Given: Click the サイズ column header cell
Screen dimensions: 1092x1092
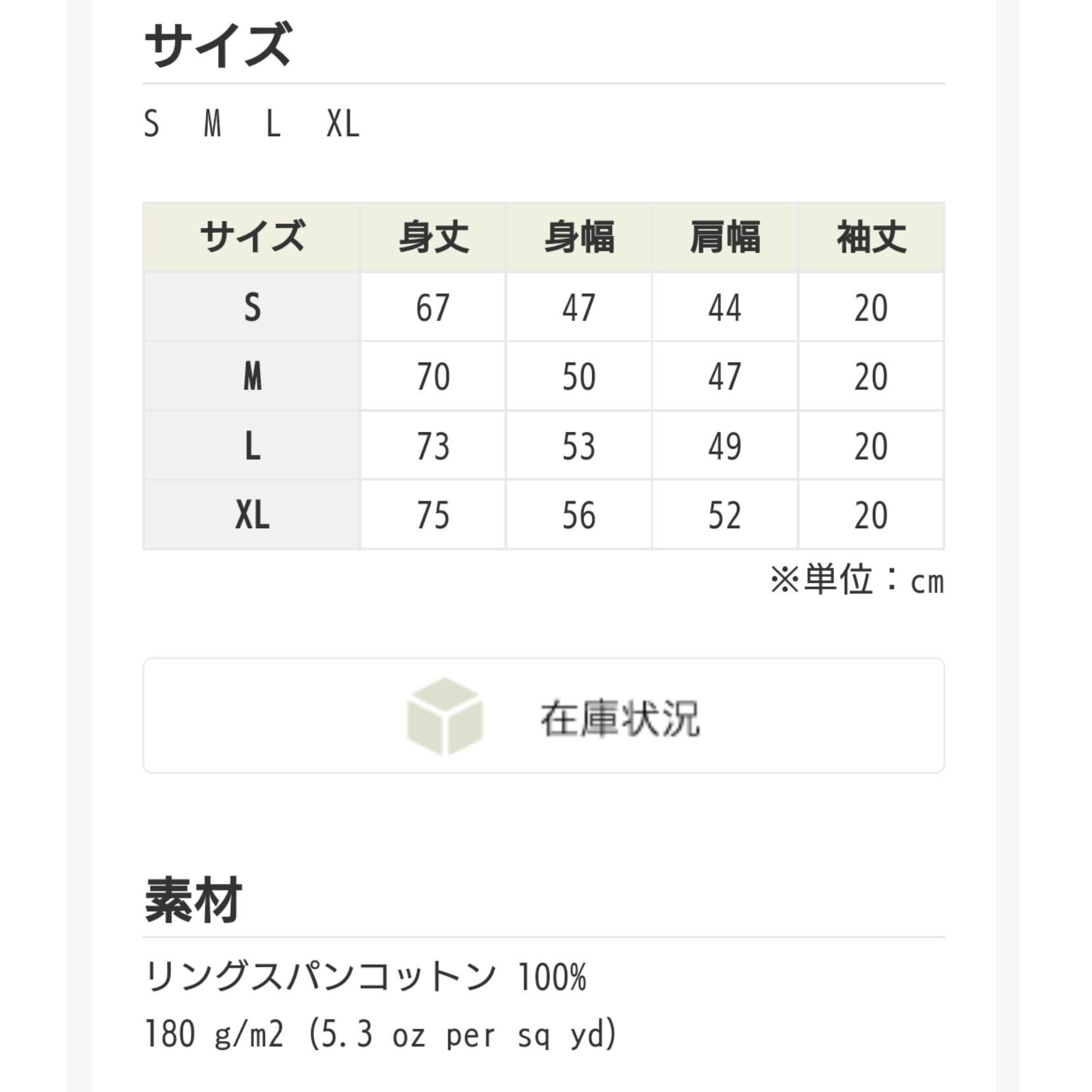Looking at the screenshot, I should (x=252, y=237).
